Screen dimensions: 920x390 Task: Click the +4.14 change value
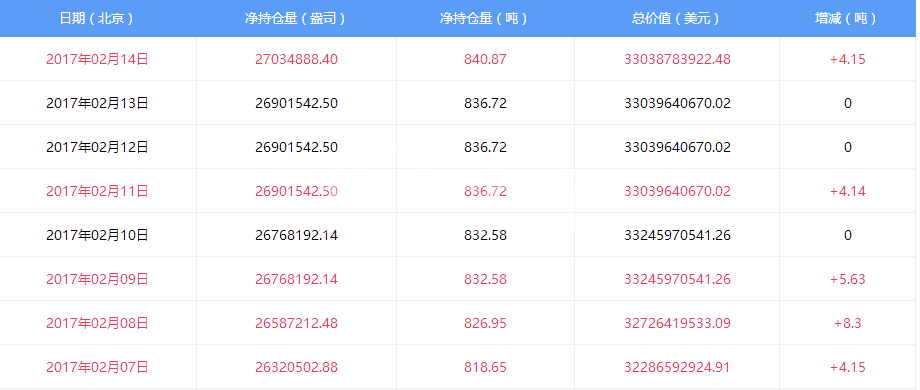tap(848, 191)
